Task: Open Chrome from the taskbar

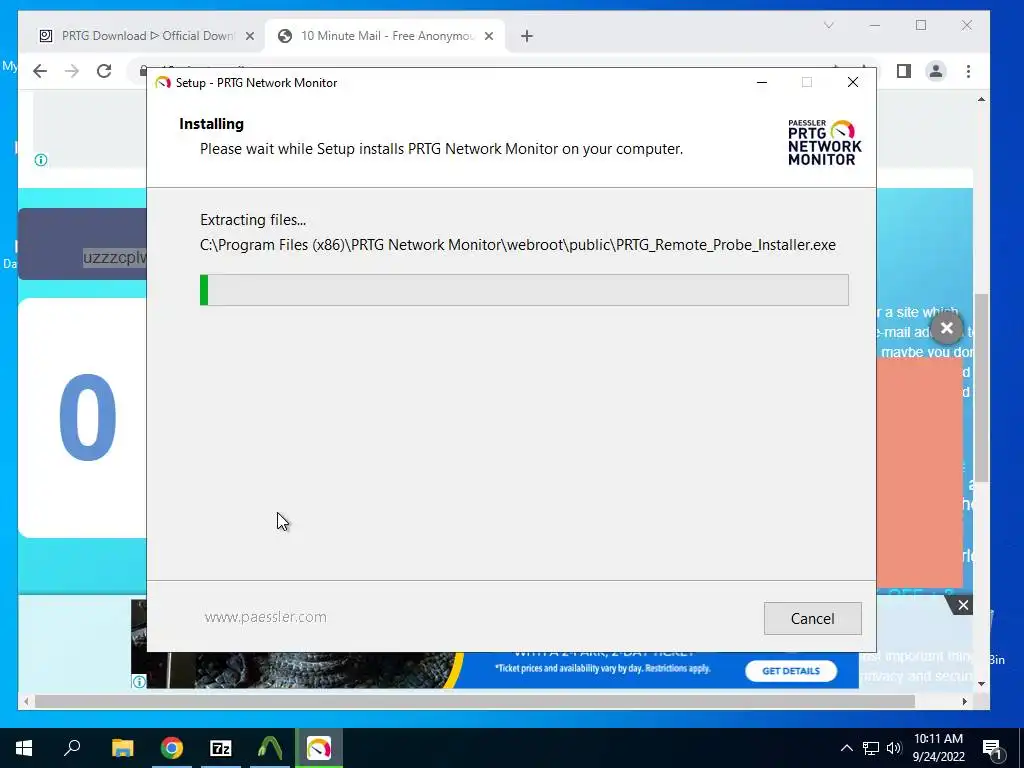Action: 172,748
